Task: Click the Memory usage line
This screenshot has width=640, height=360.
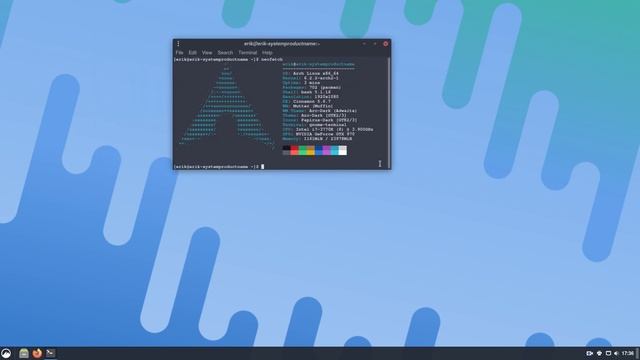Action: pyautogui.click(x=317, y=139)
